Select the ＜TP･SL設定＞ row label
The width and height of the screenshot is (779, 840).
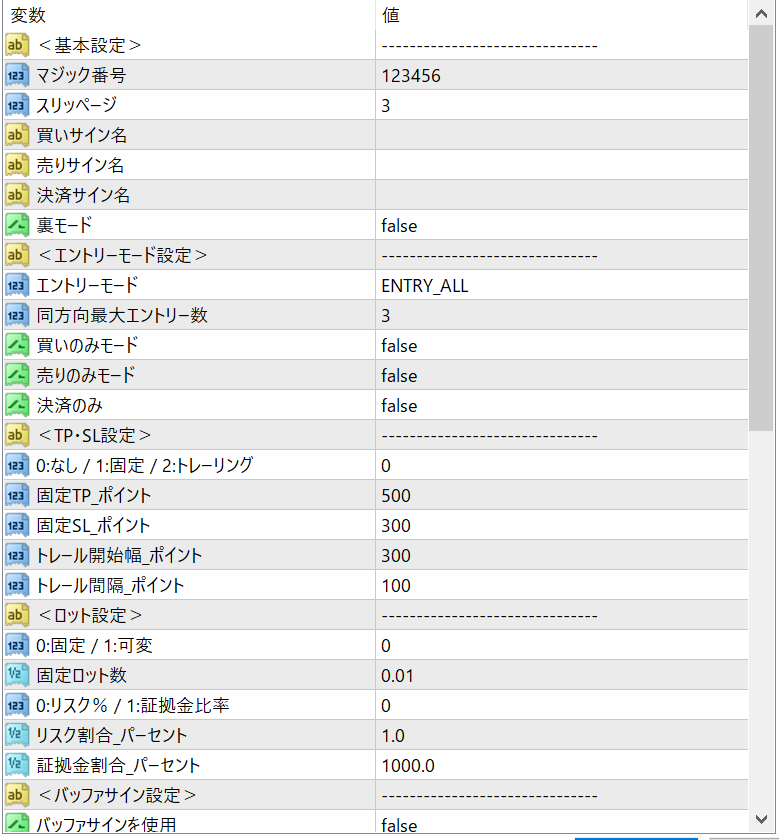[94, 435]
